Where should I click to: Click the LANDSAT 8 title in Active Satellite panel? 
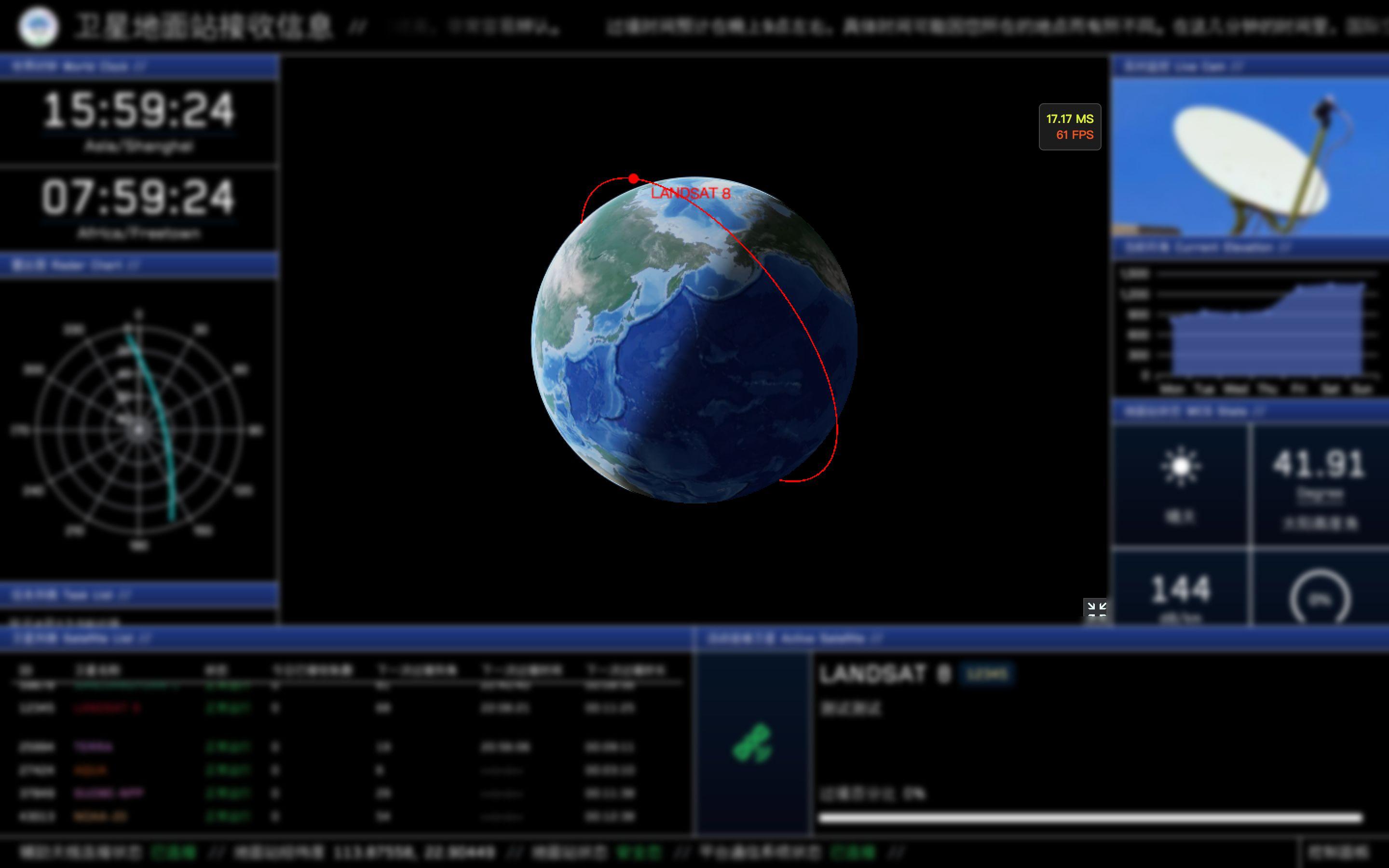[x=885, y=674]
